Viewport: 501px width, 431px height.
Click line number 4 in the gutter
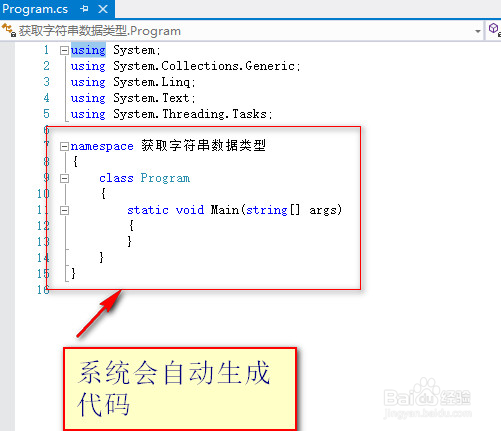click(x=46, y=98)
